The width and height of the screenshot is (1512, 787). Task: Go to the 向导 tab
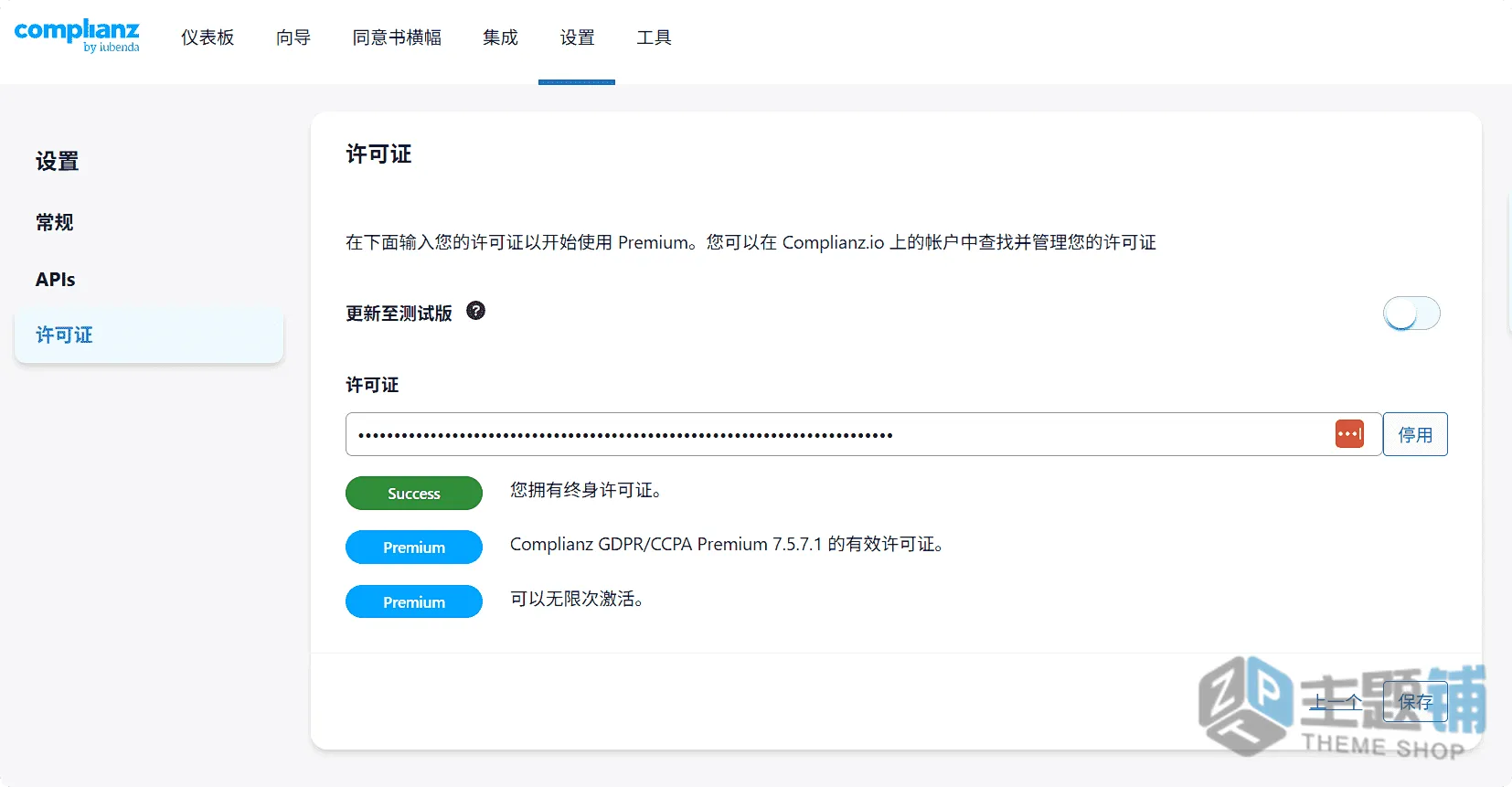point(293,37)
